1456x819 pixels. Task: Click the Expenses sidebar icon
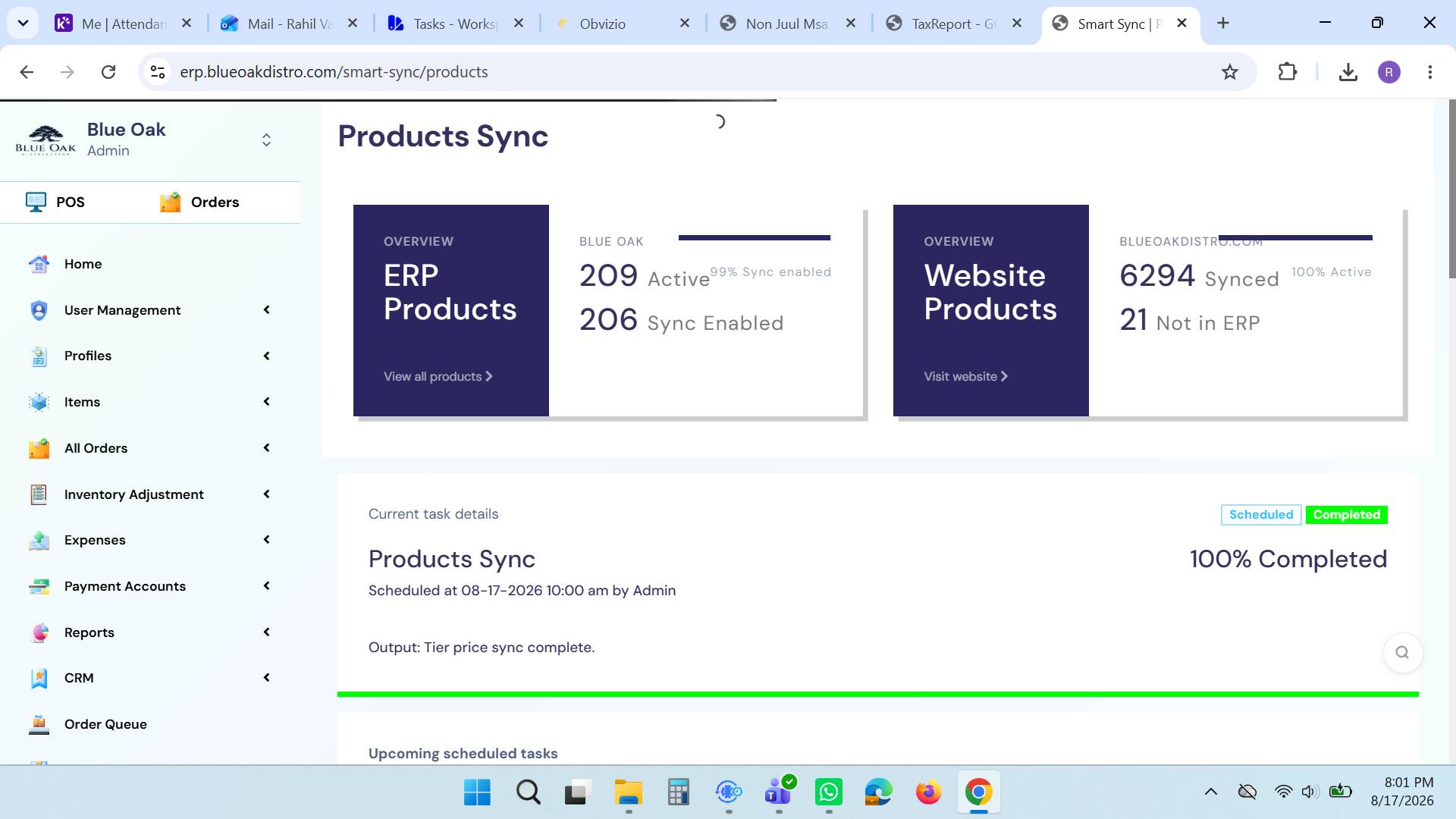[39, 540]
